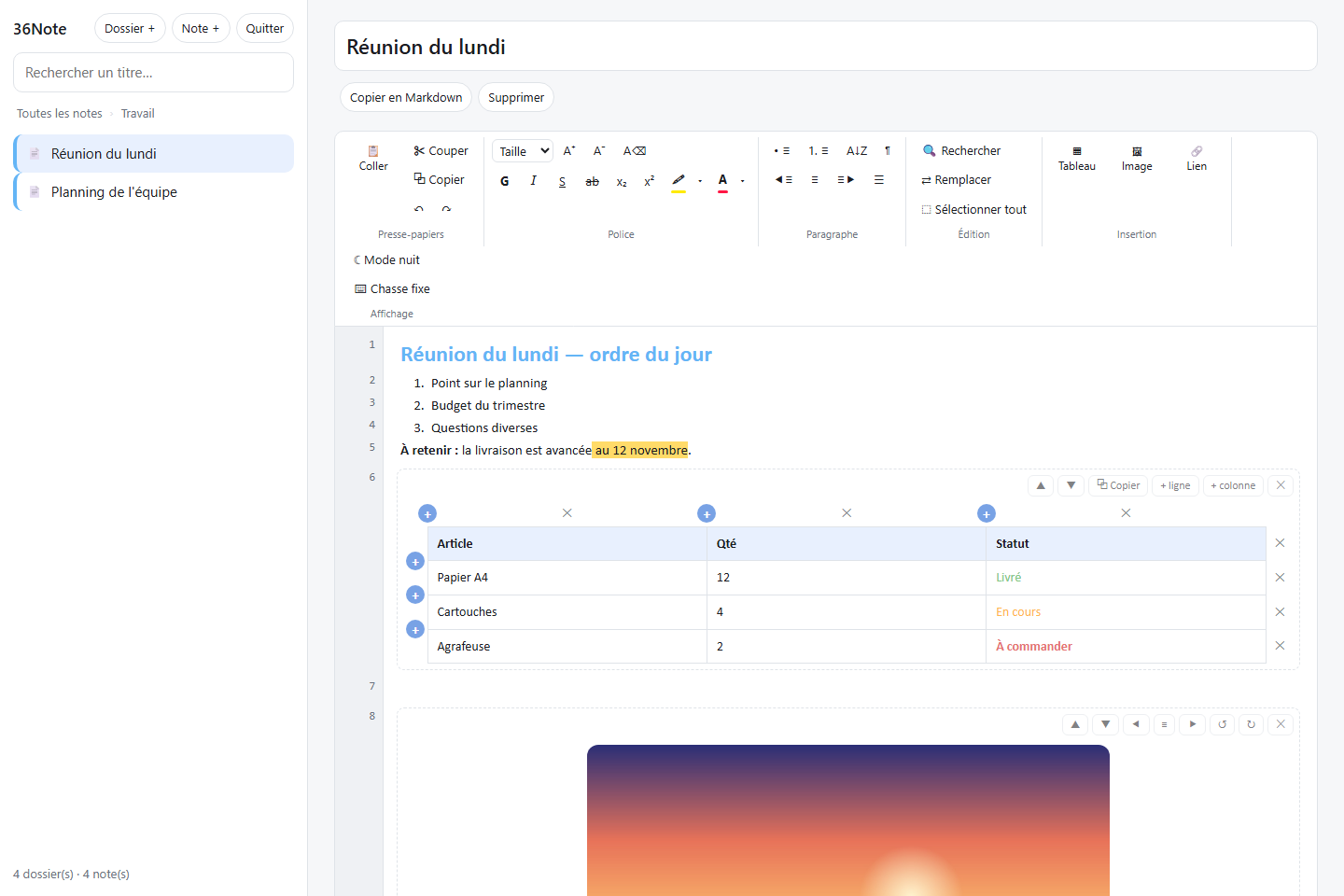Move the image block up
Viewport: 1344px width, 896px height.
point(1075,724)
